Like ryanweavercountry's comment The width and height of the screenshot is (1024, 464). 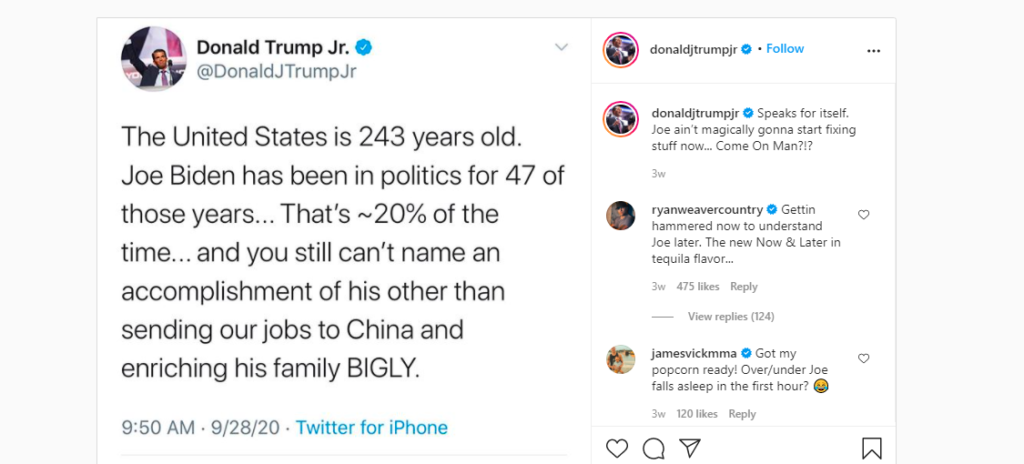[x=864, y=215]
